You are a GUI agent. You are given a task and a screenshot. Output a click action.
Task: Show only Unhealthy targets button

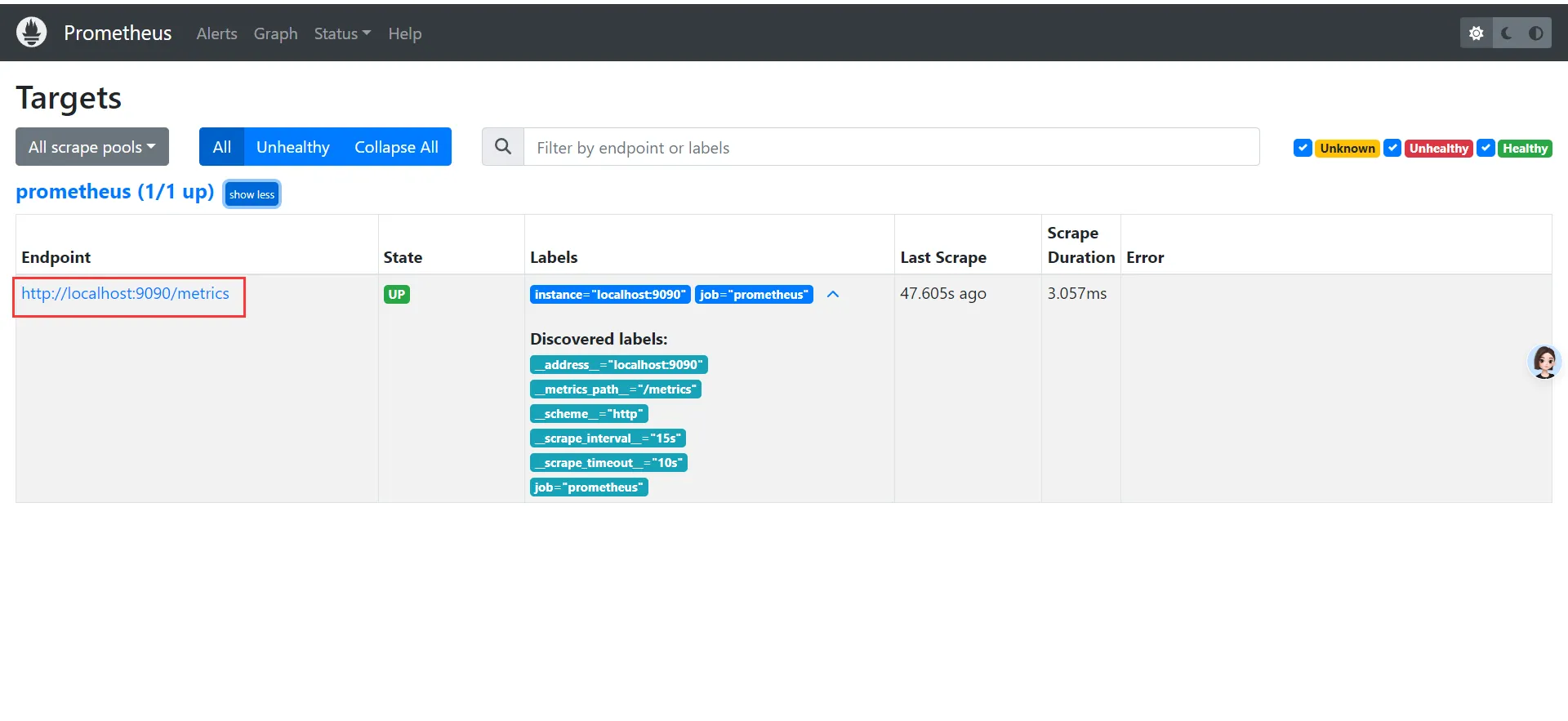tap(292, 147)
